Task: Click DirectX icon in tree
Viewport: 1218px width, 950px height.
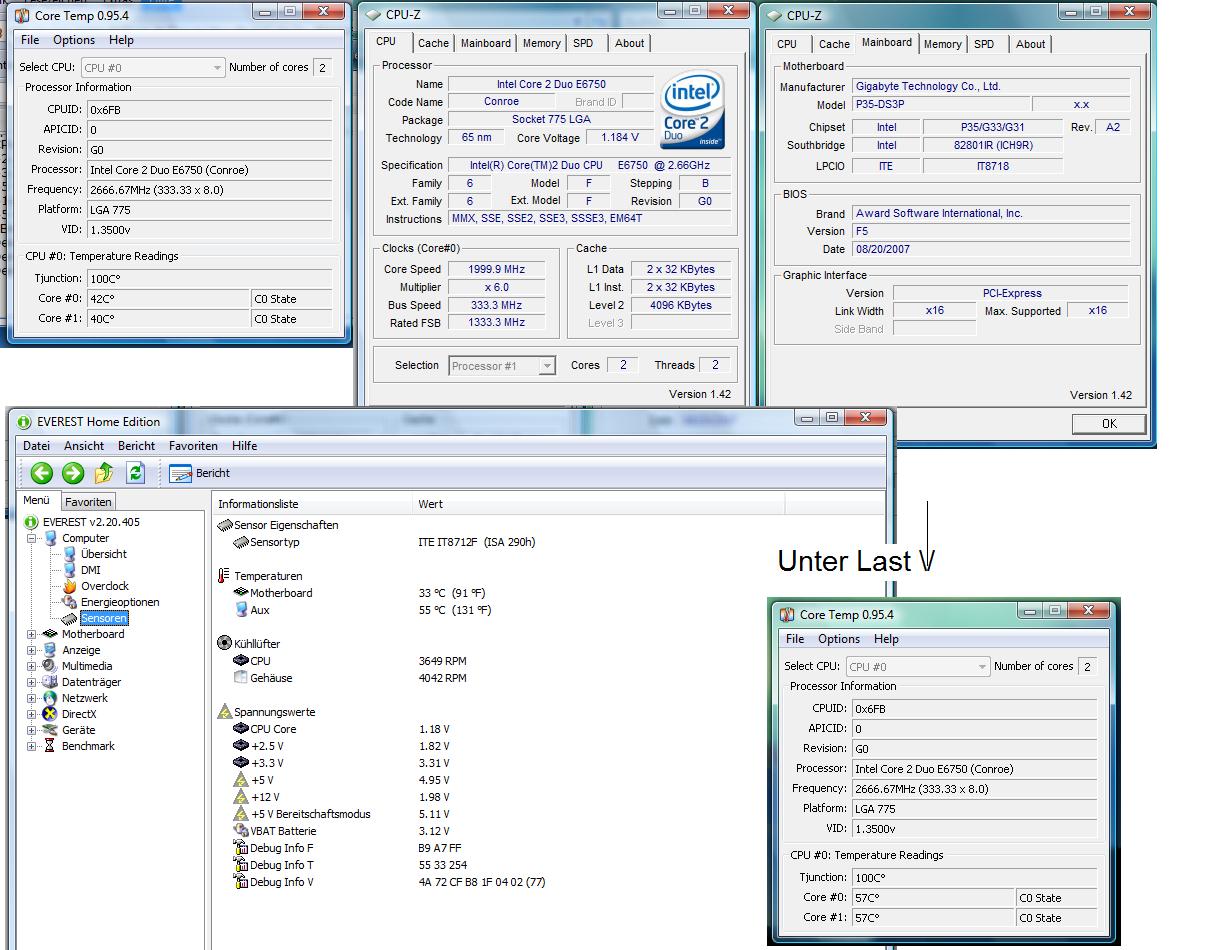Action: (x=50, y=714)
